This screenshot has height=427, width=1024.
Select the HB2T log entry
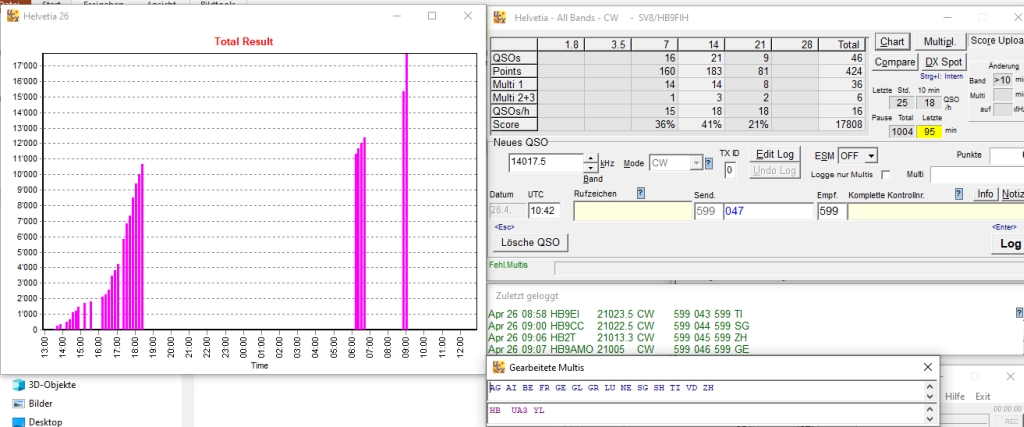point(618,338)
